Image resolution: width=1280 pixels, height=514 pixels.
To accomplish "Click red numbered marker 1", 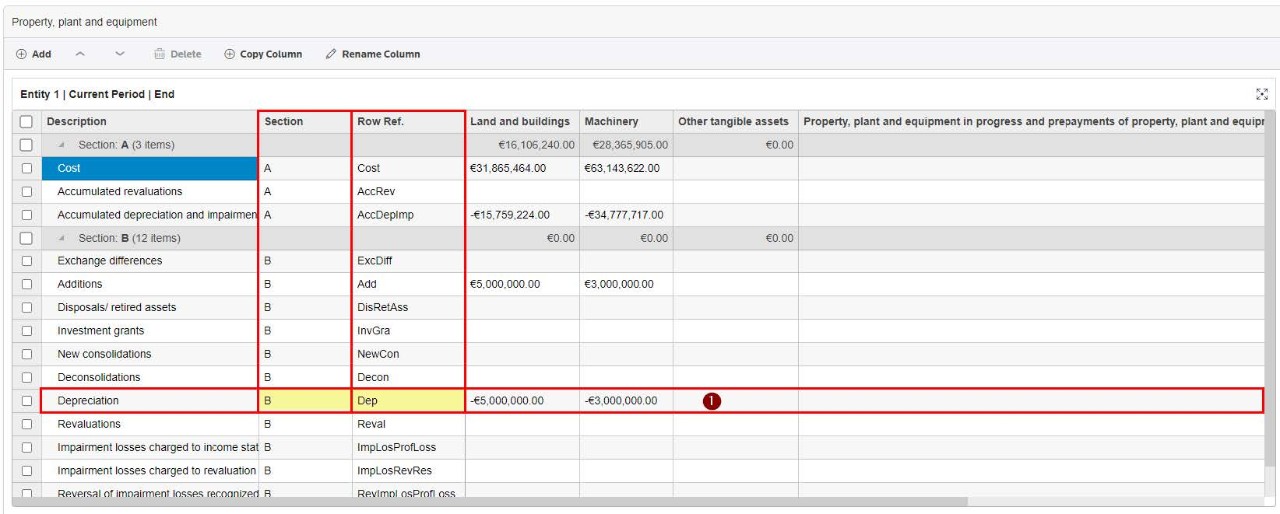I will 711,401.
